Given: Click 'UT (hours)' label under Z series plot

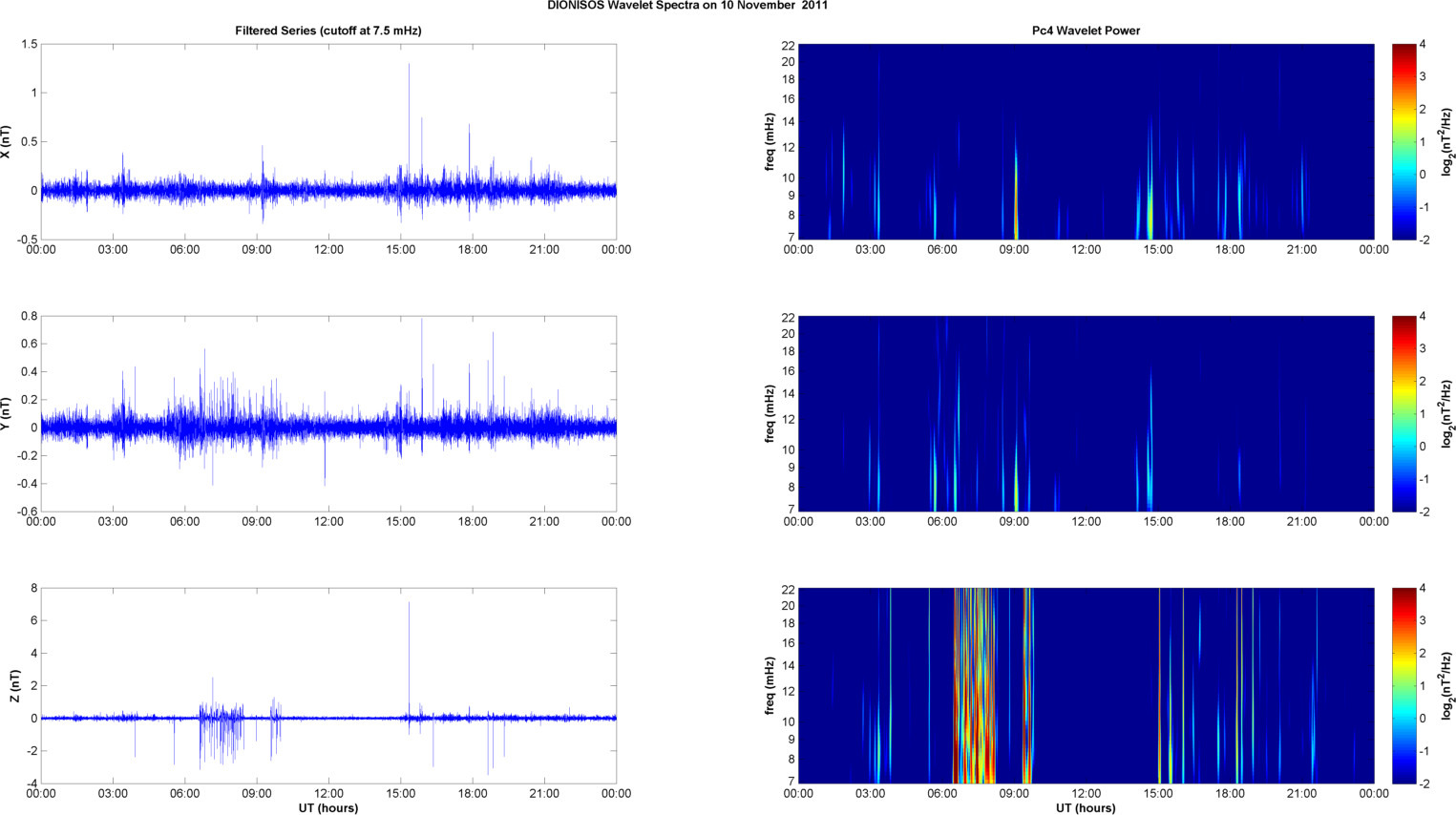Looking at the screenshot, I should pos(328,807).
